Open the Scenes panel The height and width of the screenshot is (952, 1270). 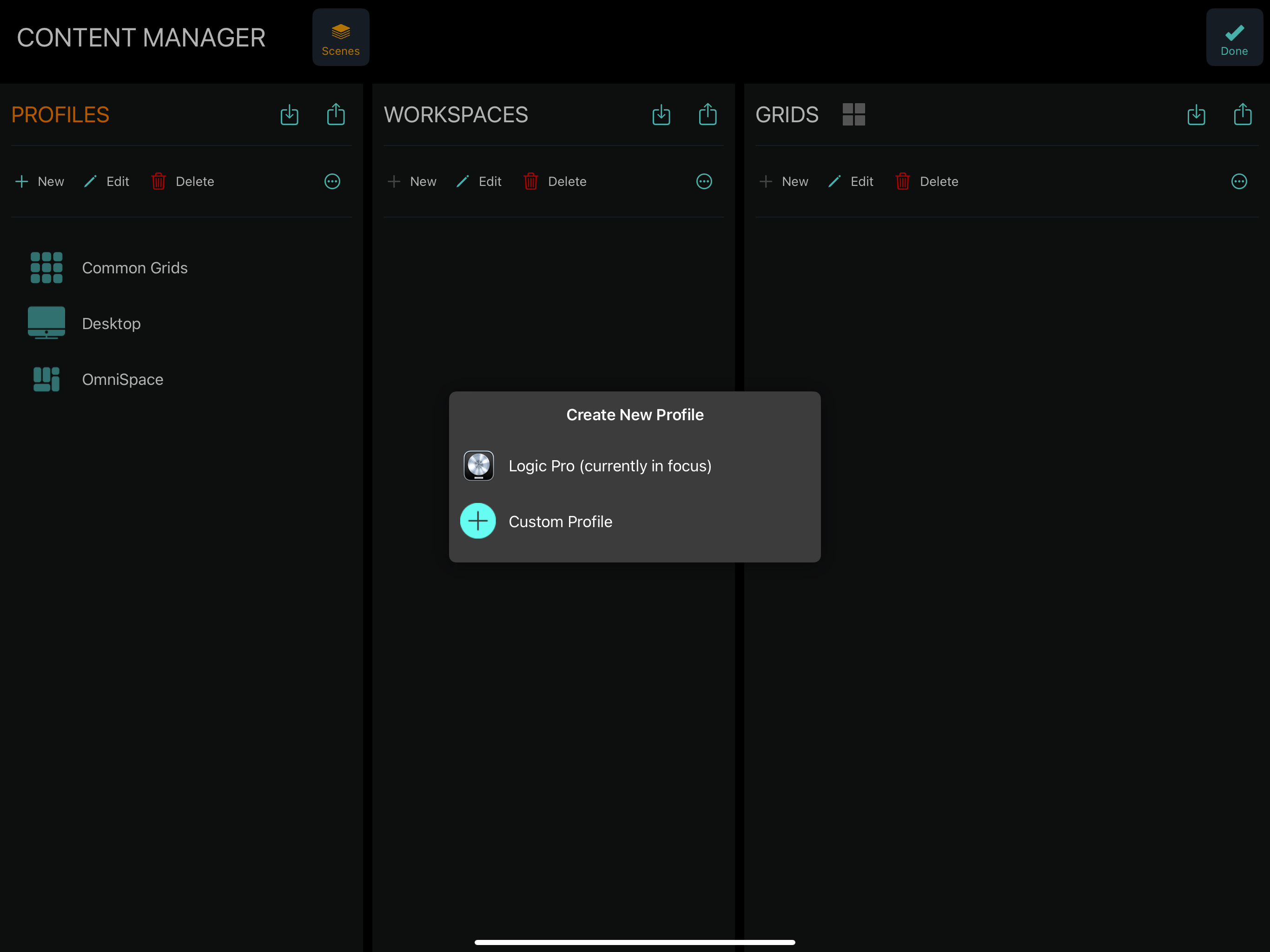pyautogui.click(x=340, y=38)
